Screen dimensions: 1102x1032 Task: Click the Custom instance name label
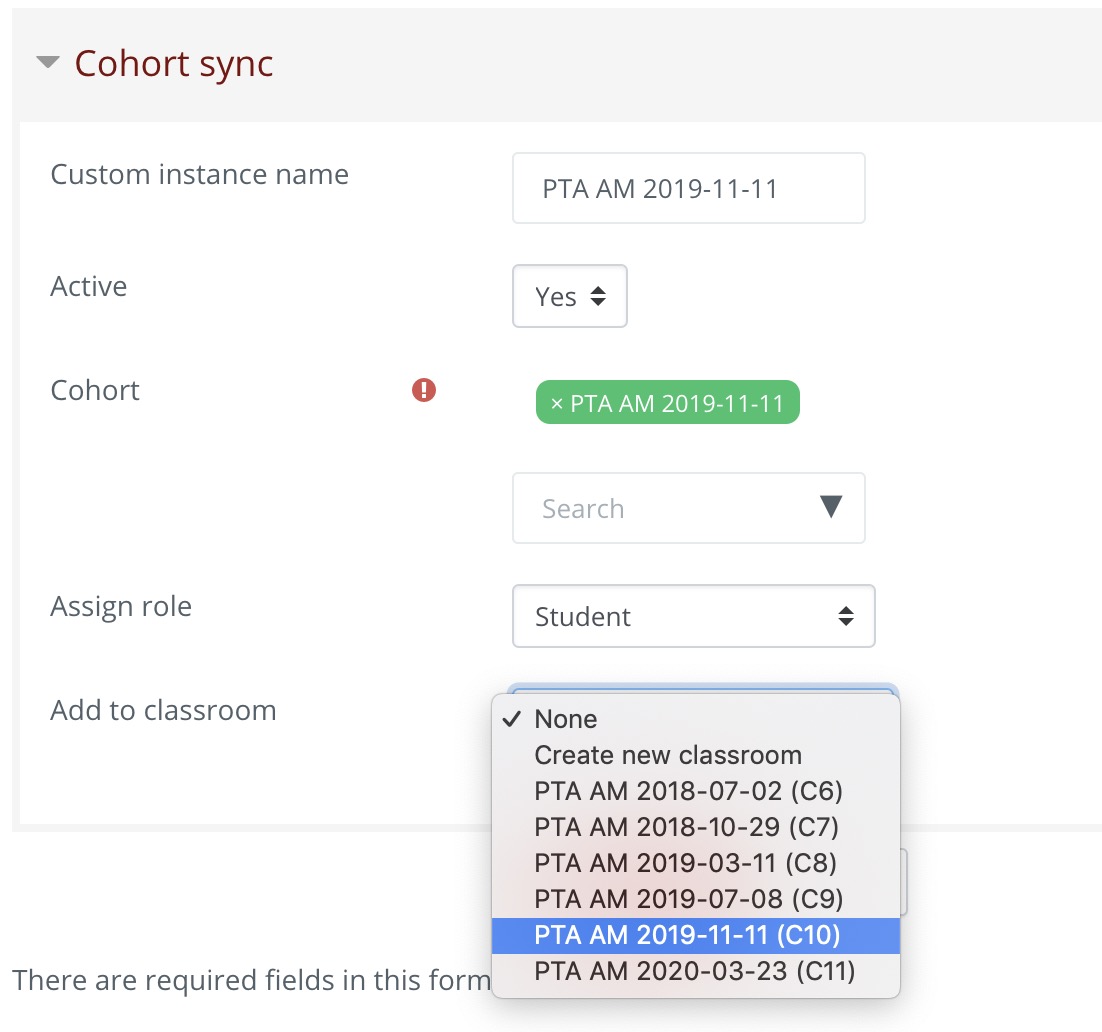tap(199, 174)
